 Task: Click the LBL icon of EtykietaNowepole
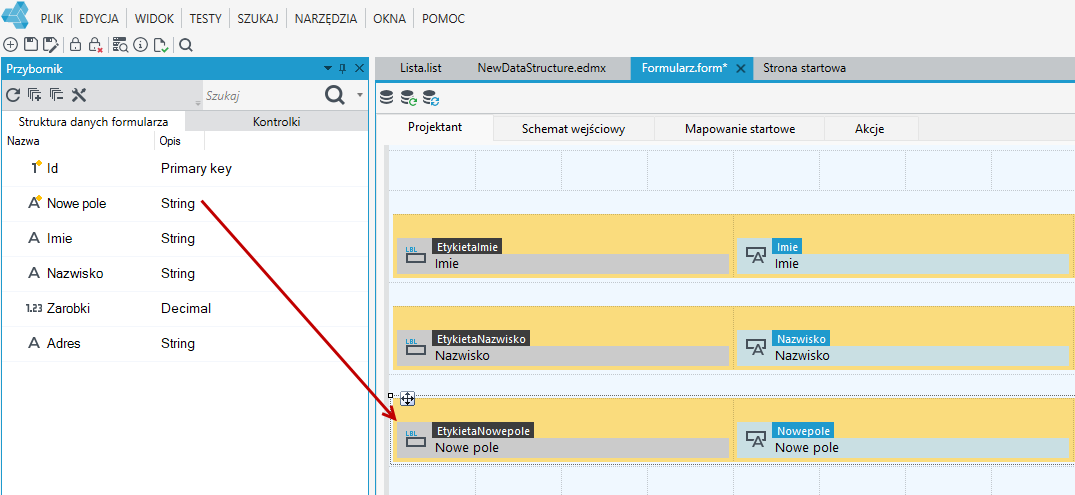[x=415, y=439]
